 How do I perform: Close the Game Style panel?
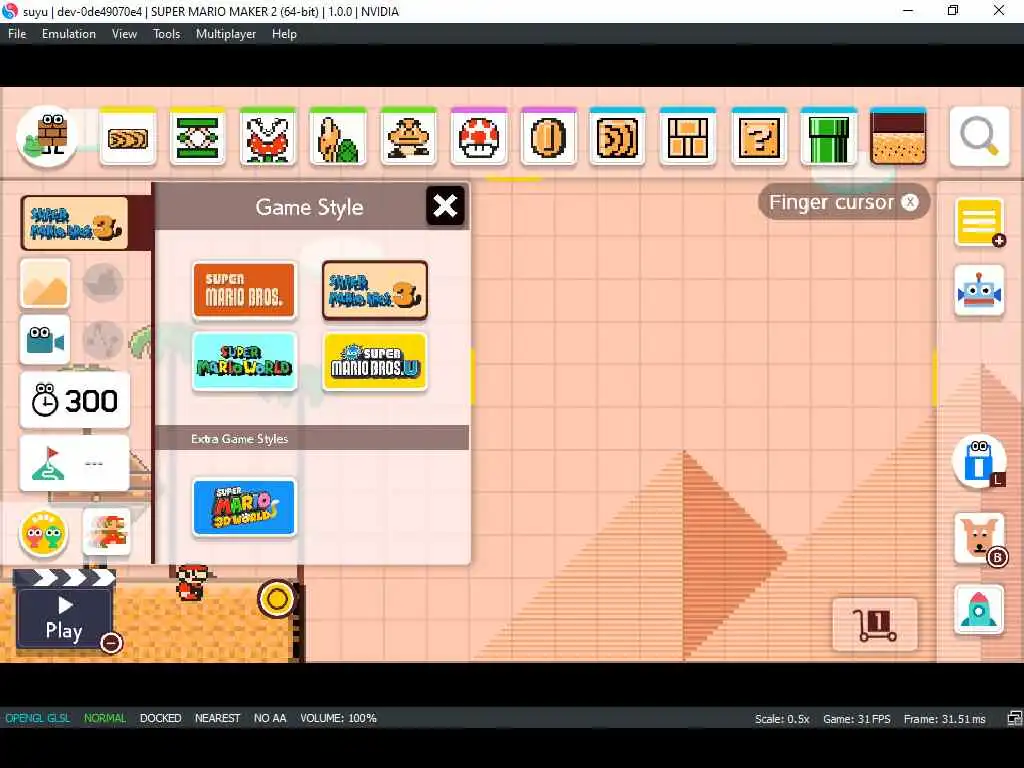(x=445, y=206)
